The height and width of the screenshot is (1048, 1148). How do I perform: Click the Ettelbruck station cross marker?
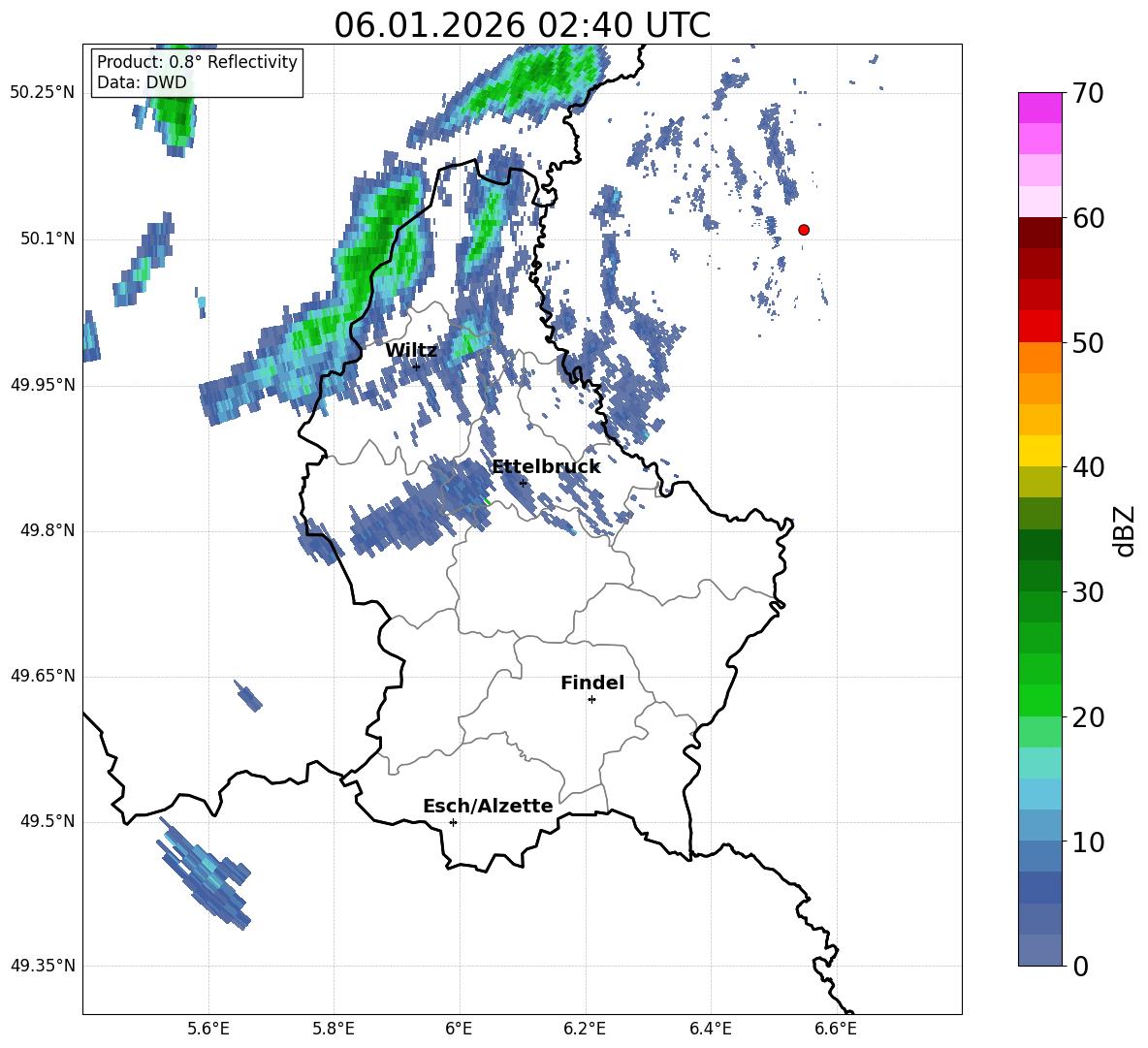[523, 483]
